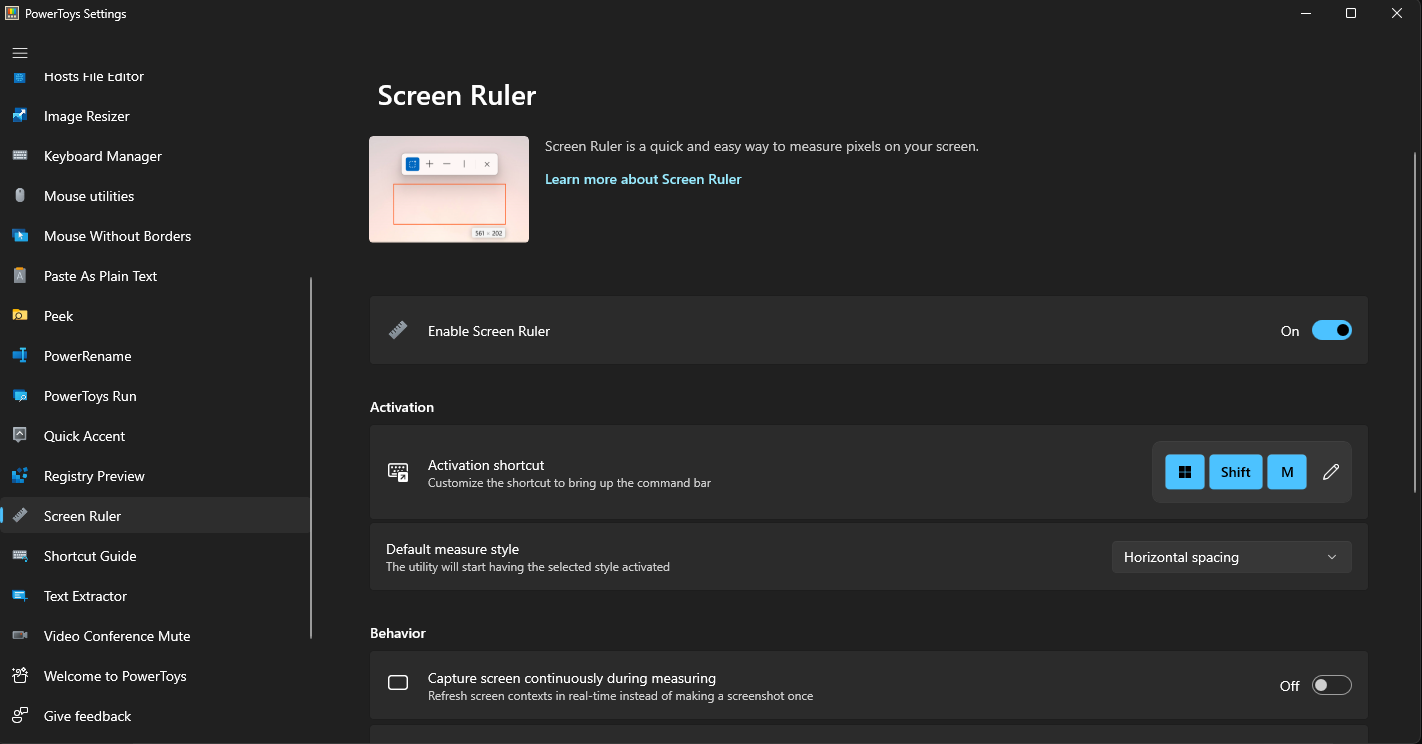This screenshot has width=1422, height=744.
Task: Click the Peek label in sidebar
Action: (x=59, y=316)
